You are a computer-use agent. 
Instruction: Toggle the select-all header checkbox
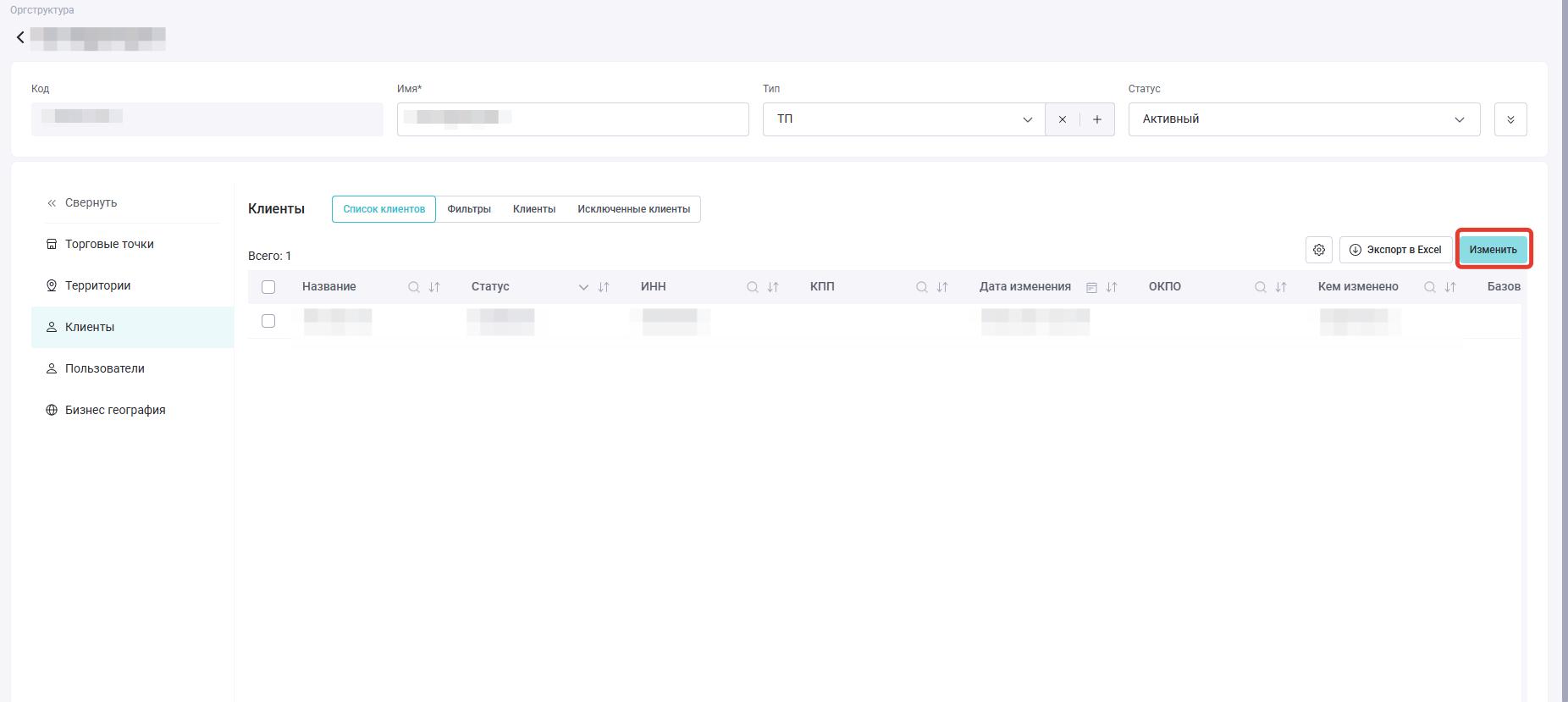coord(268,287)
